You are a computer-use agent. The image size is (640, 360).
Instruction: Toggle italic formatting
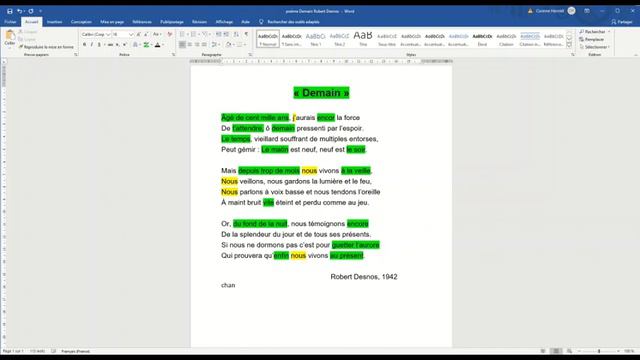(92, 44)
